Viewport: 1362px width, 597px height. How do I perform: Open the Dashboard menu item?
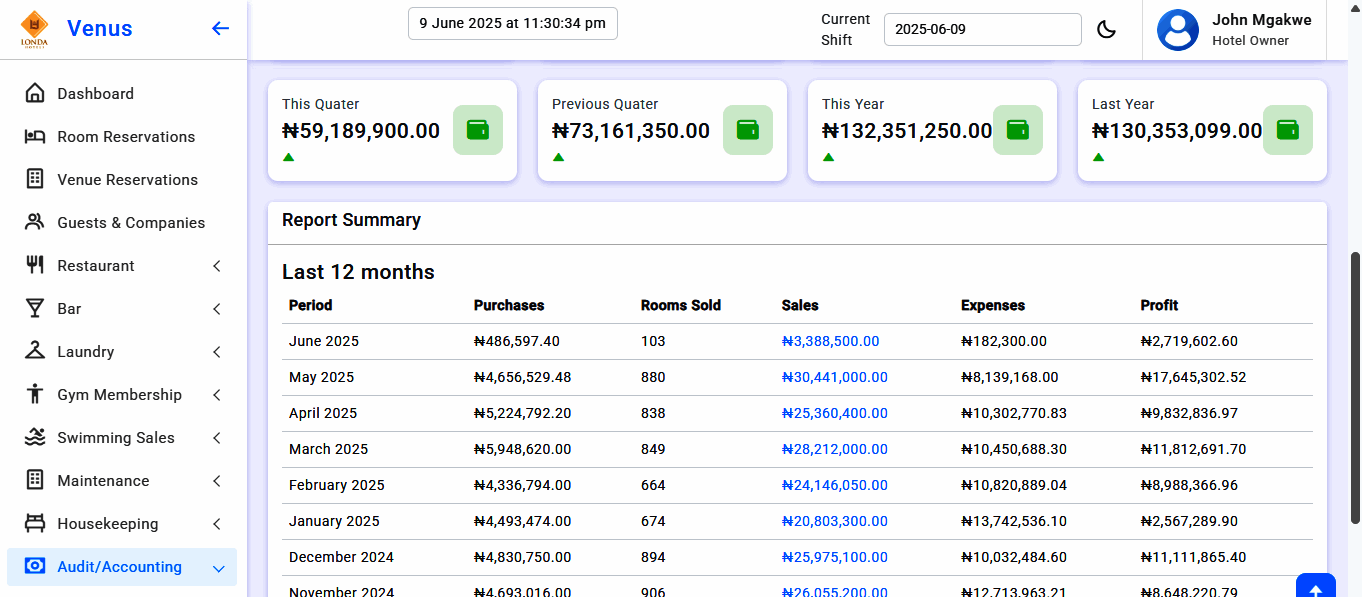95,94
